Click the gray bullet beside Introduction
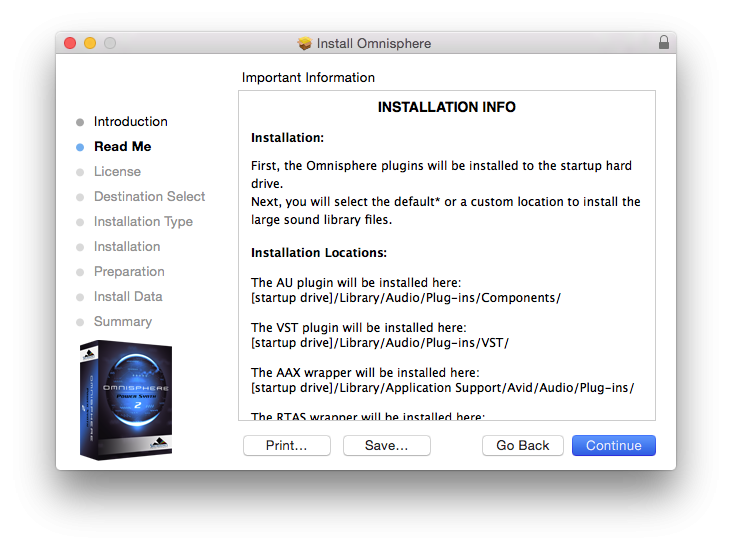This screenshot has height=550, width=732. [80, 122]
